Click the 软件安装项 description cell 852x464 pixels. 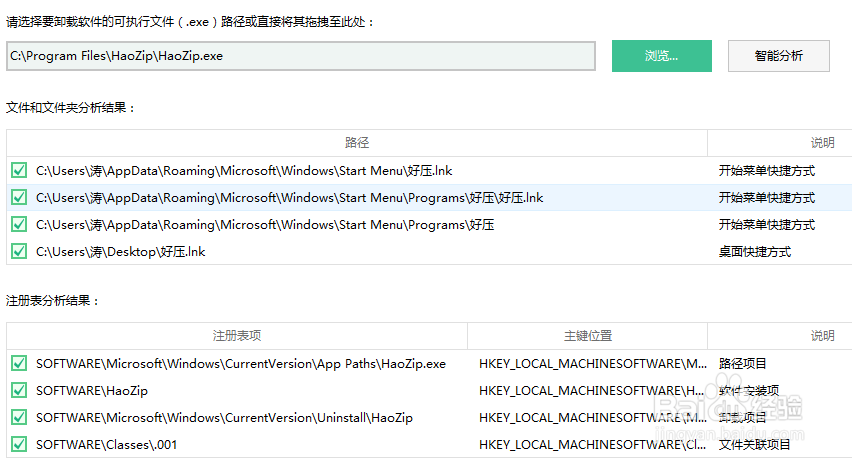[749, 391]
